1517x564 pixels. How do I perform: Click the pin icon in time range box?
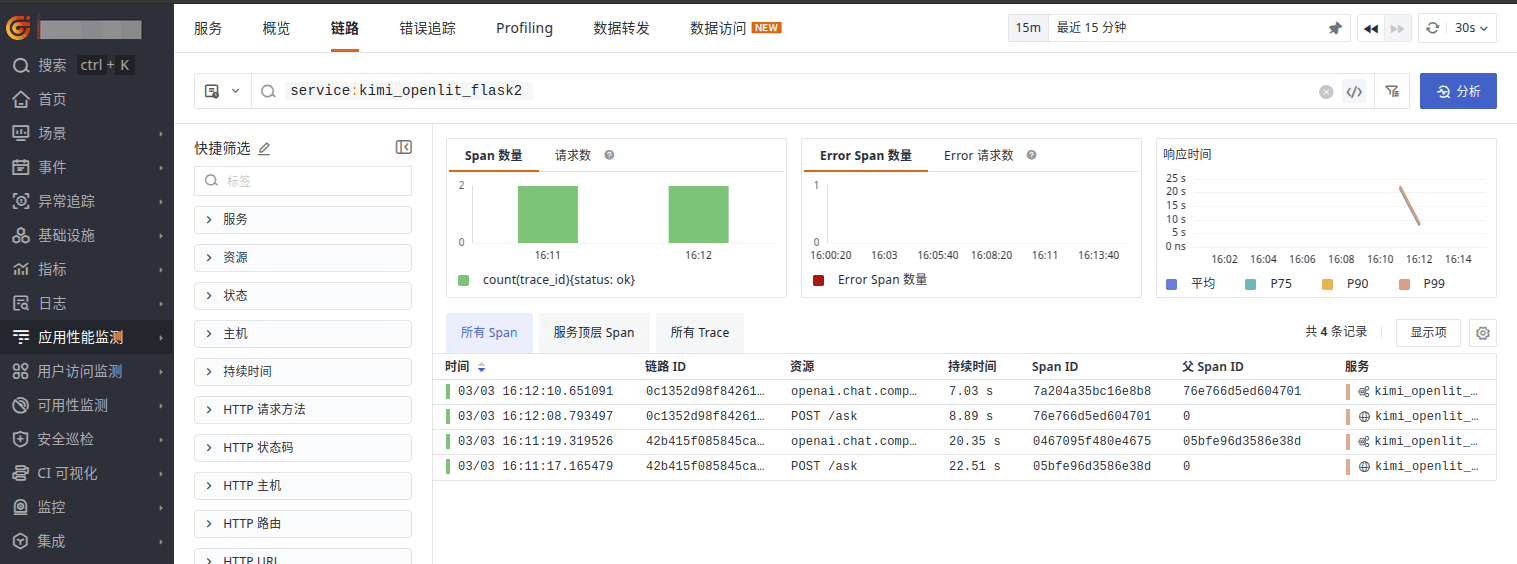[x=1334, y=28]
